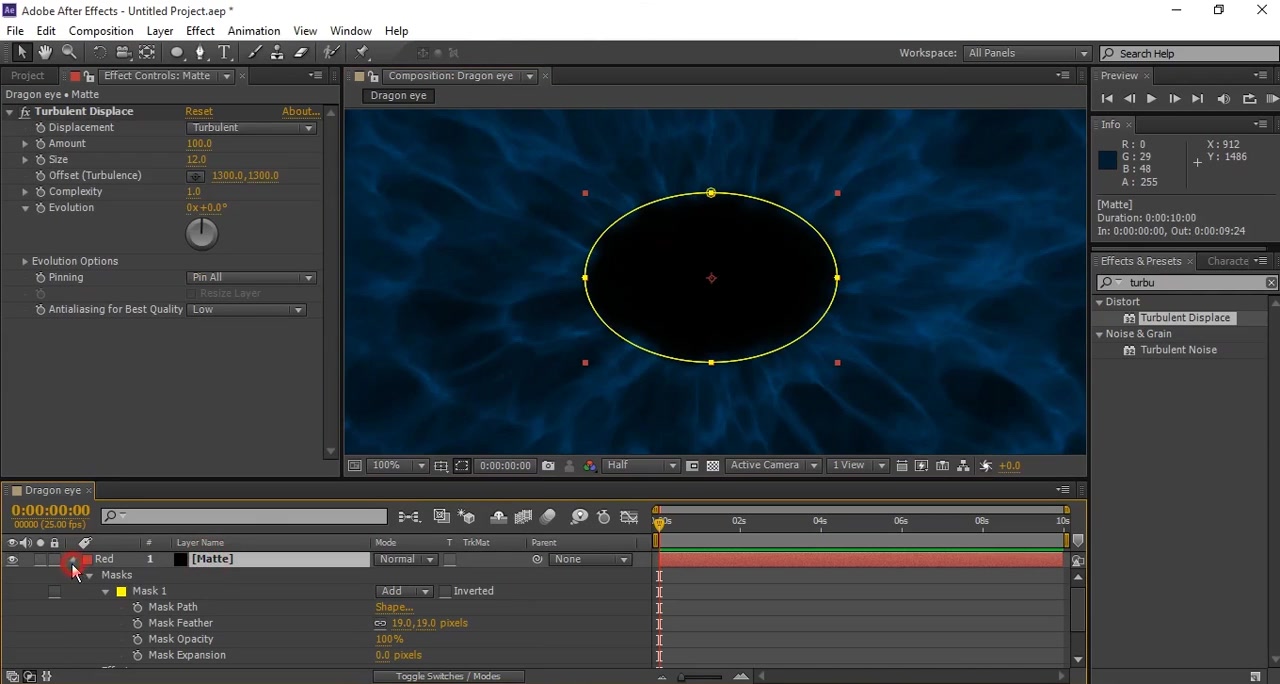The image size is (1280, 684).
Task: Click Toggle Switches / Modes button
Action: pos(447,677)
